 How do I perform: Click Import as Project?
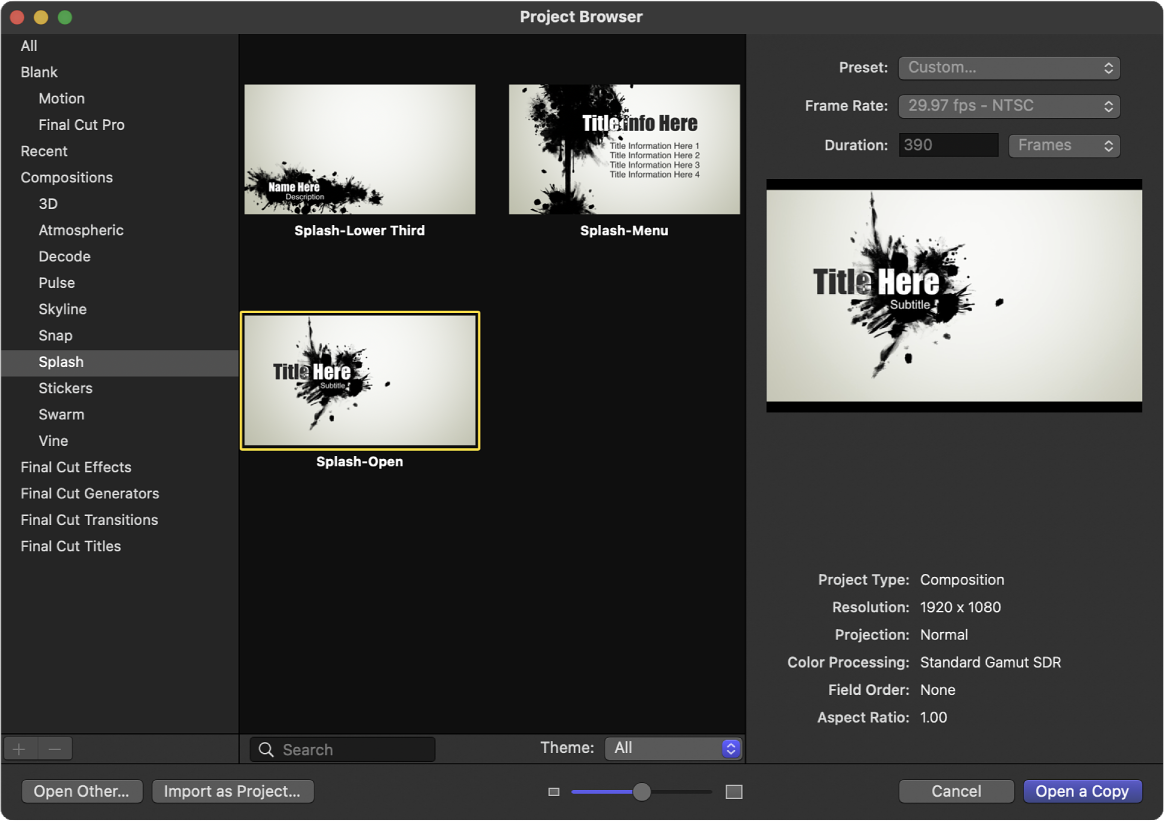(233, 791)
